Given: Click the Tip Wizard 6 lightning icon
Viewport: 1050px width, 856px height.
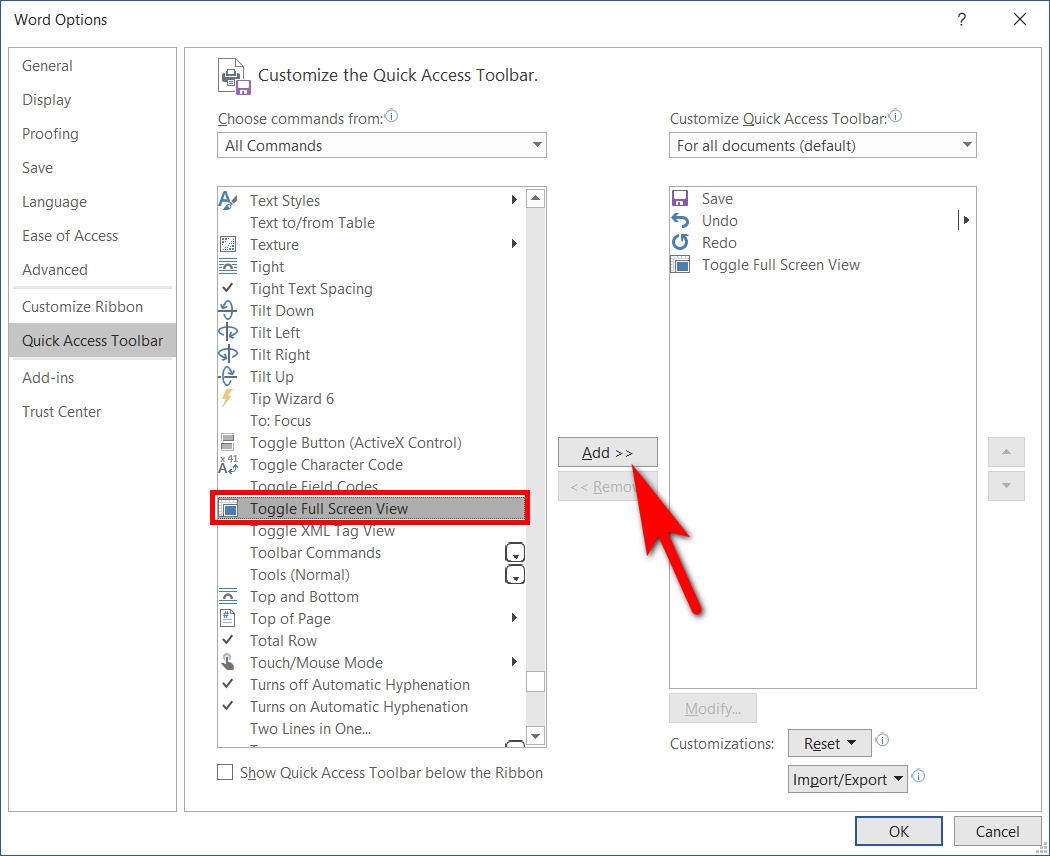Looking at the screenshot, I should click(227, 399).
